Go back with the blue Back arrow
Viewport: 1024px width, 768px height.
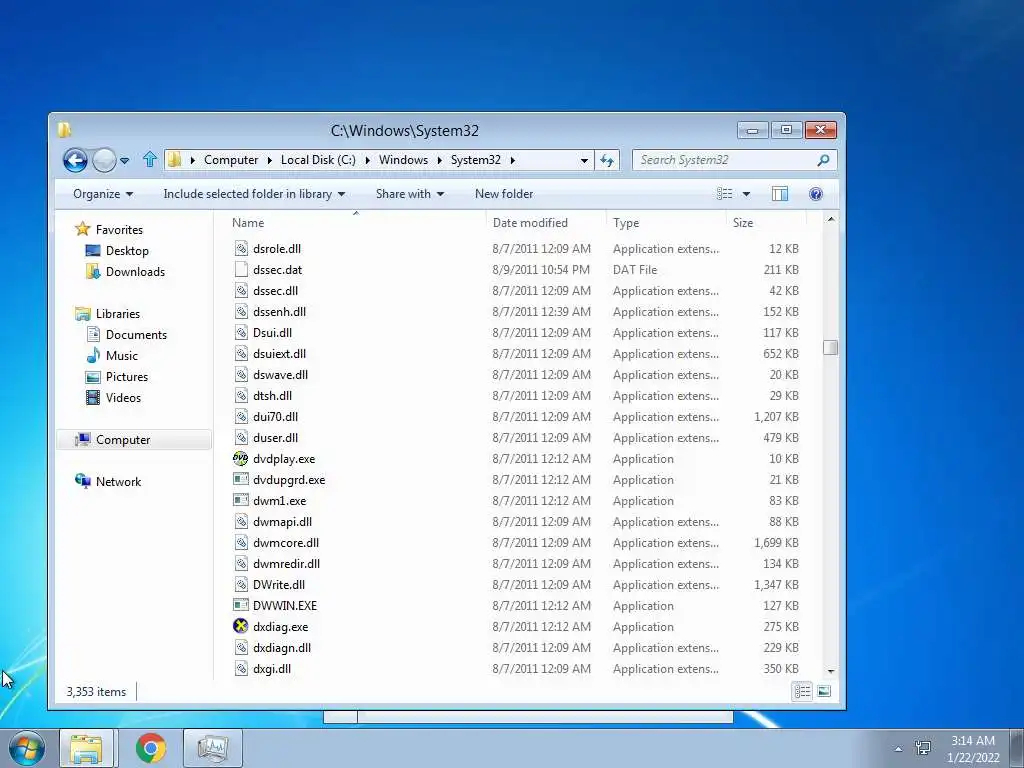pos(75,160)
